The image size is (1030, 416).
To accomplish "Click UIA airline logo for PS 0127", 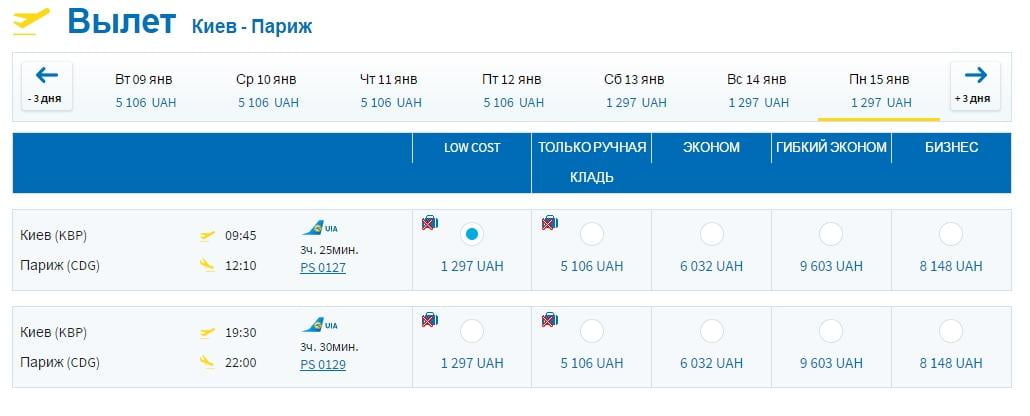I will tap(320, 229).
